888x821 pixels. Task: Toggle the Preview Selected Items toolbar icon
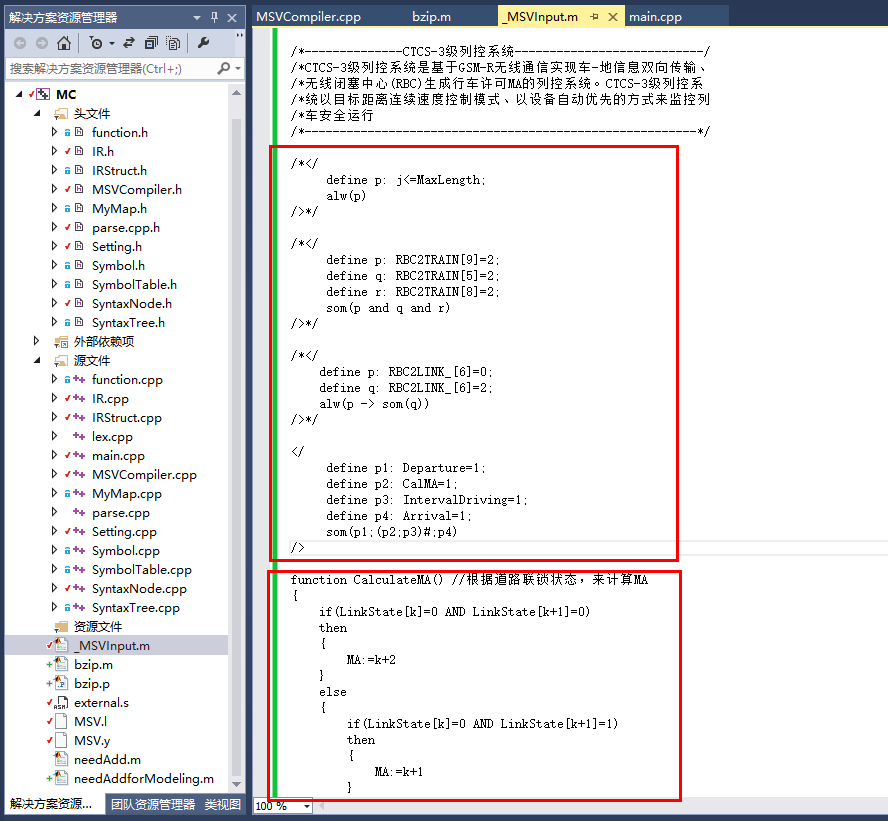pos(174,43)
